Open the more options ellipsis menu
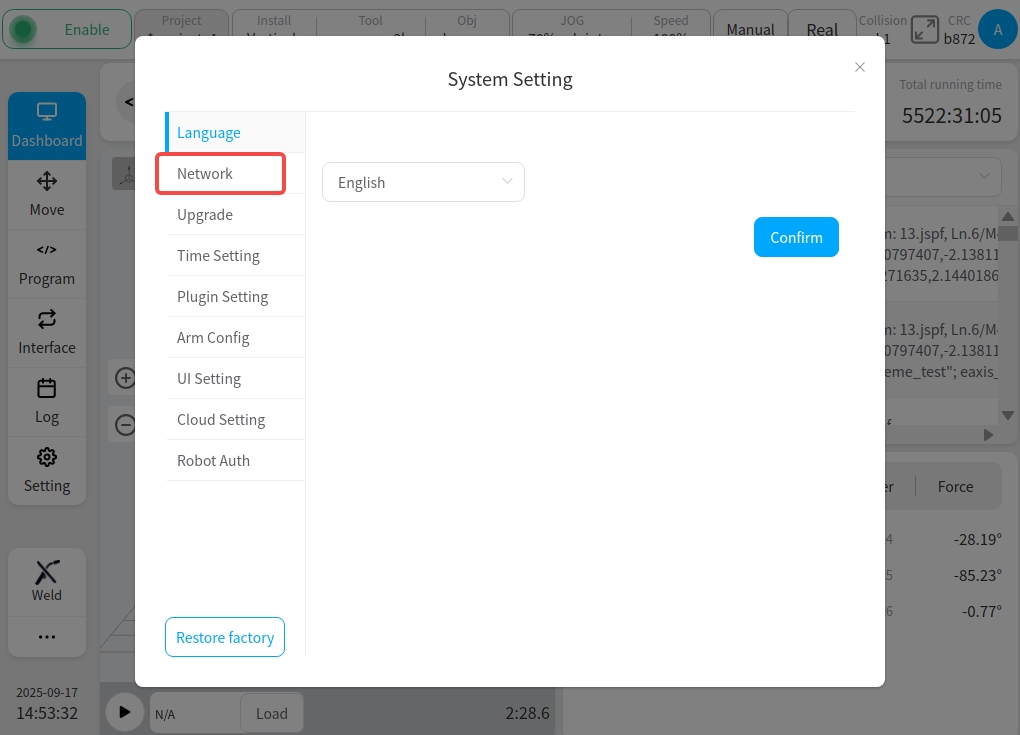1020x735 pixels. pos(46,636)
